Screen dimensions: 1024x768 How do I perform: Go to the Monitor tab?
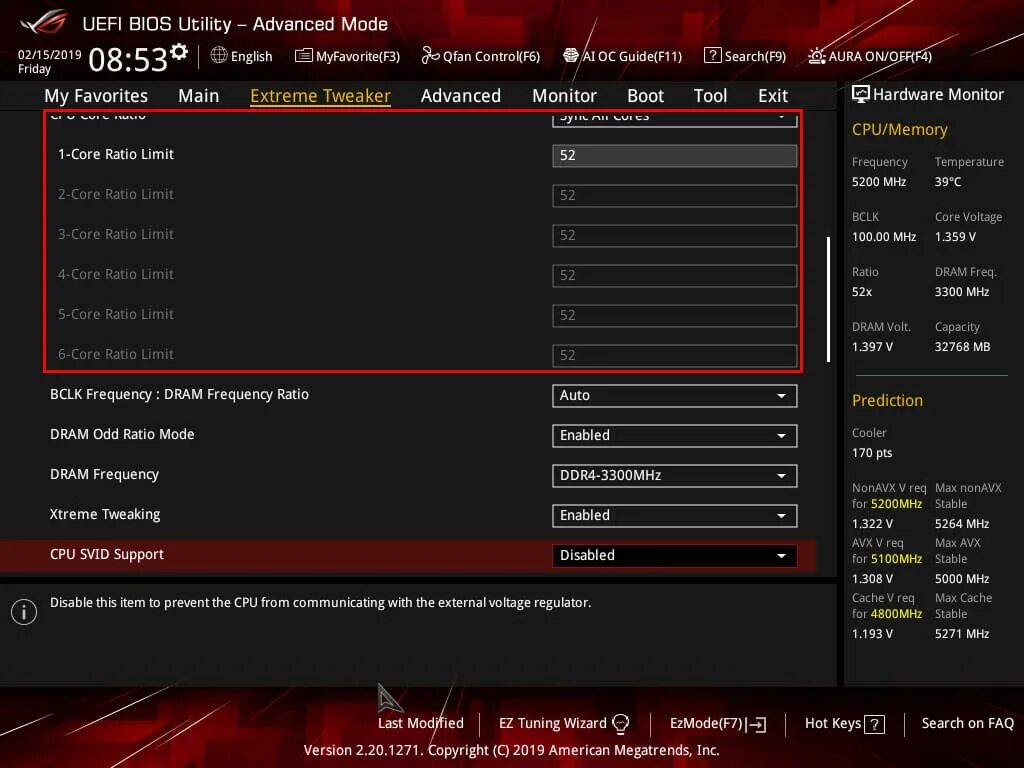pos(564,96)
